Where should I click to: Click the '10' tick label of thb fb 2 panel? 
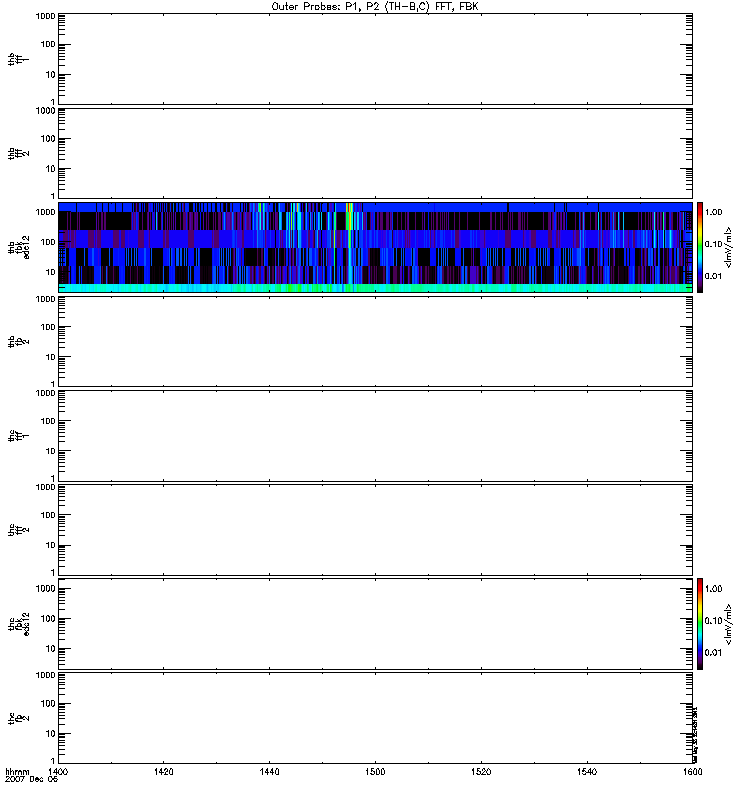click(x=50, y=357)
